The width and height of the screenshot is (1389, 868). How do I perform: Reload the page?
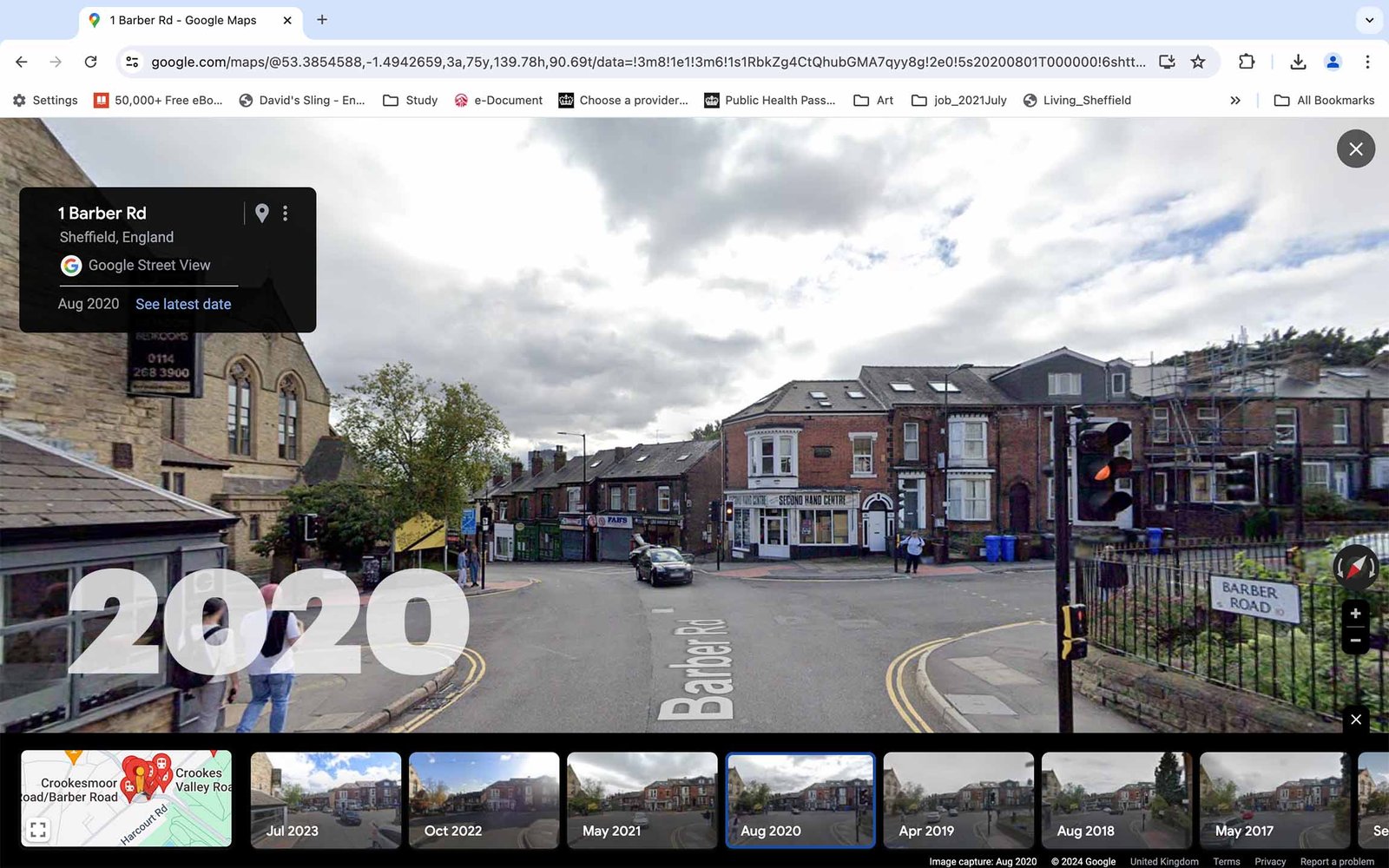coord(90,62)
